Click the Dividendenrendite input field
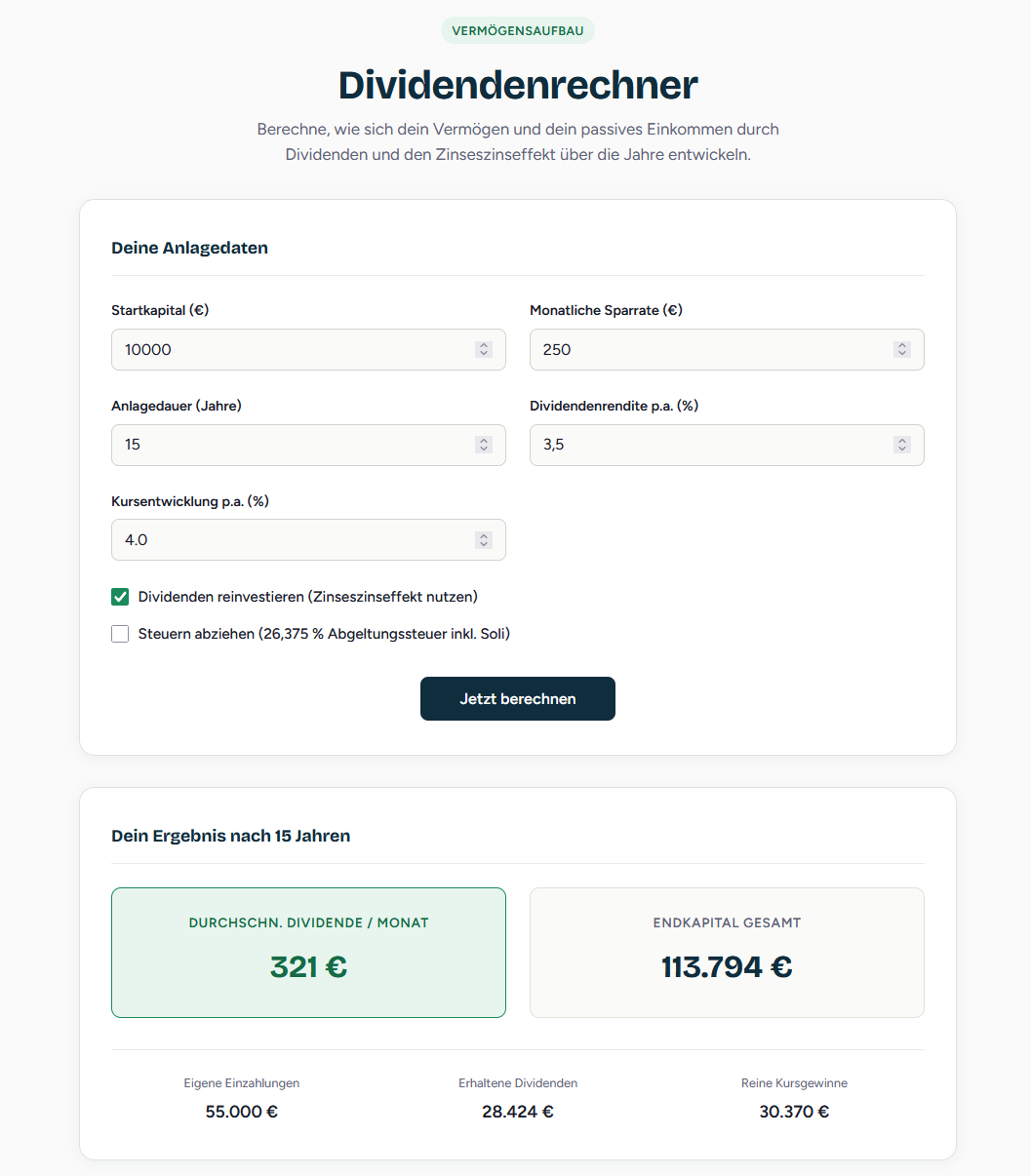 click(712, 445)
